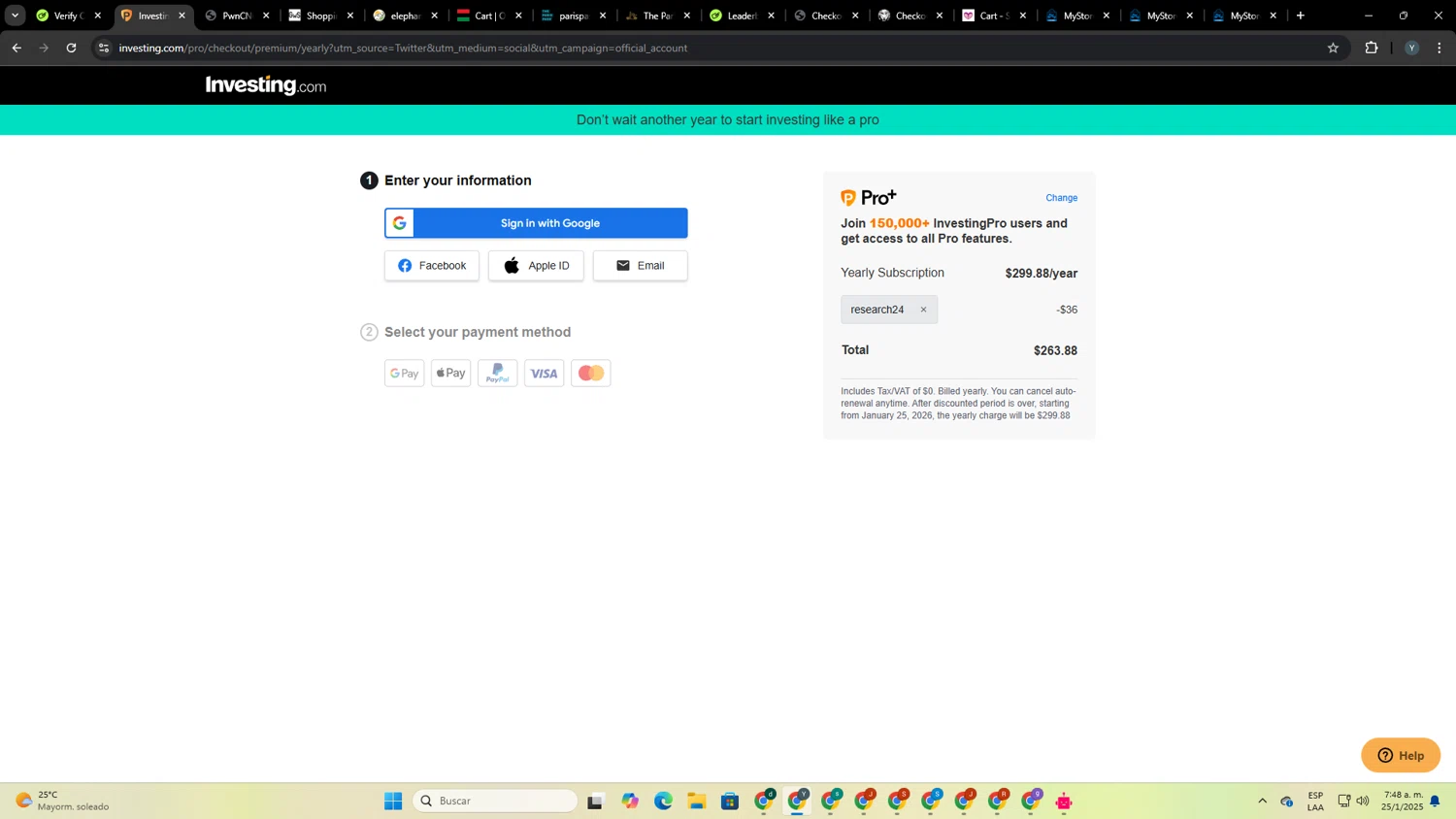This screenshot has width=1456, height=819.
Task: Remove the research24 coupon code
Action: tap(923, 310)
